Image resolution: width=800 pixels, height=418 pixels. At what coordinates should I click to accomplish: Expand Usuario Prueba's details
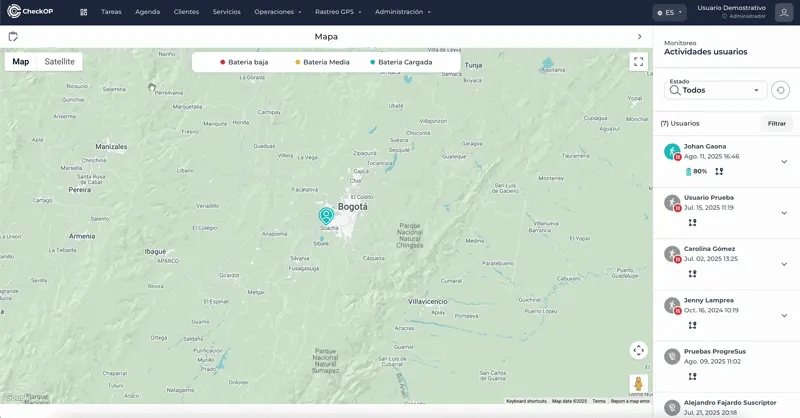click(x=784, y=213)
